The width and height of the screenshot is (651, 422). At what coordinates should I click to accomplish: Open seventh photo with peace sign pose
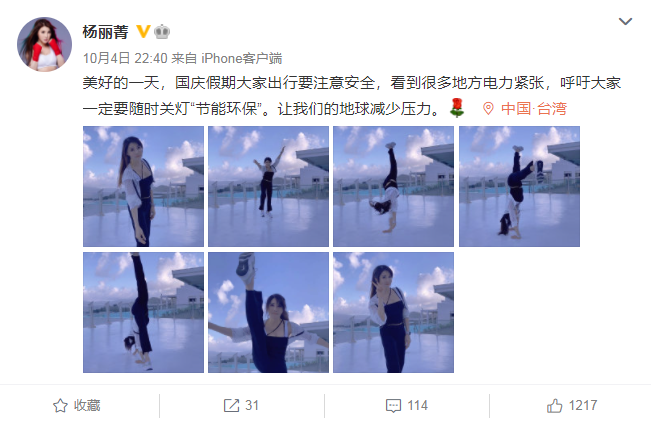pos(394,312)
